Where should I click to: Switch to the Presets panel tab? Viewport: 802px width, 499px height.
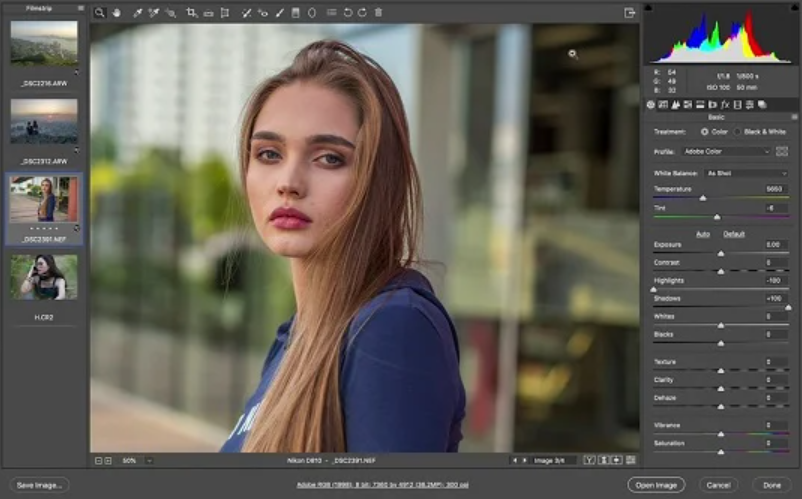pos(750,105)
